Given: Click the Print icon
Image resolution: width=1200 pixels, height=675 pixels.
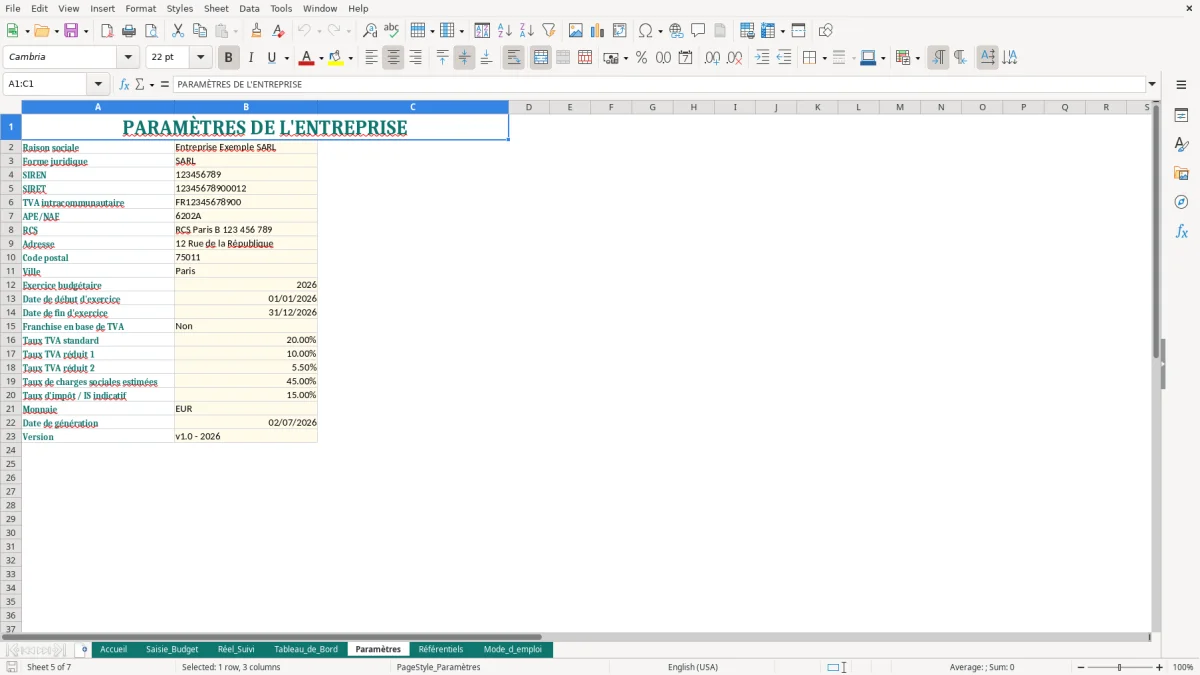Looking at the screenshot, I should click(x=129, y=31).
